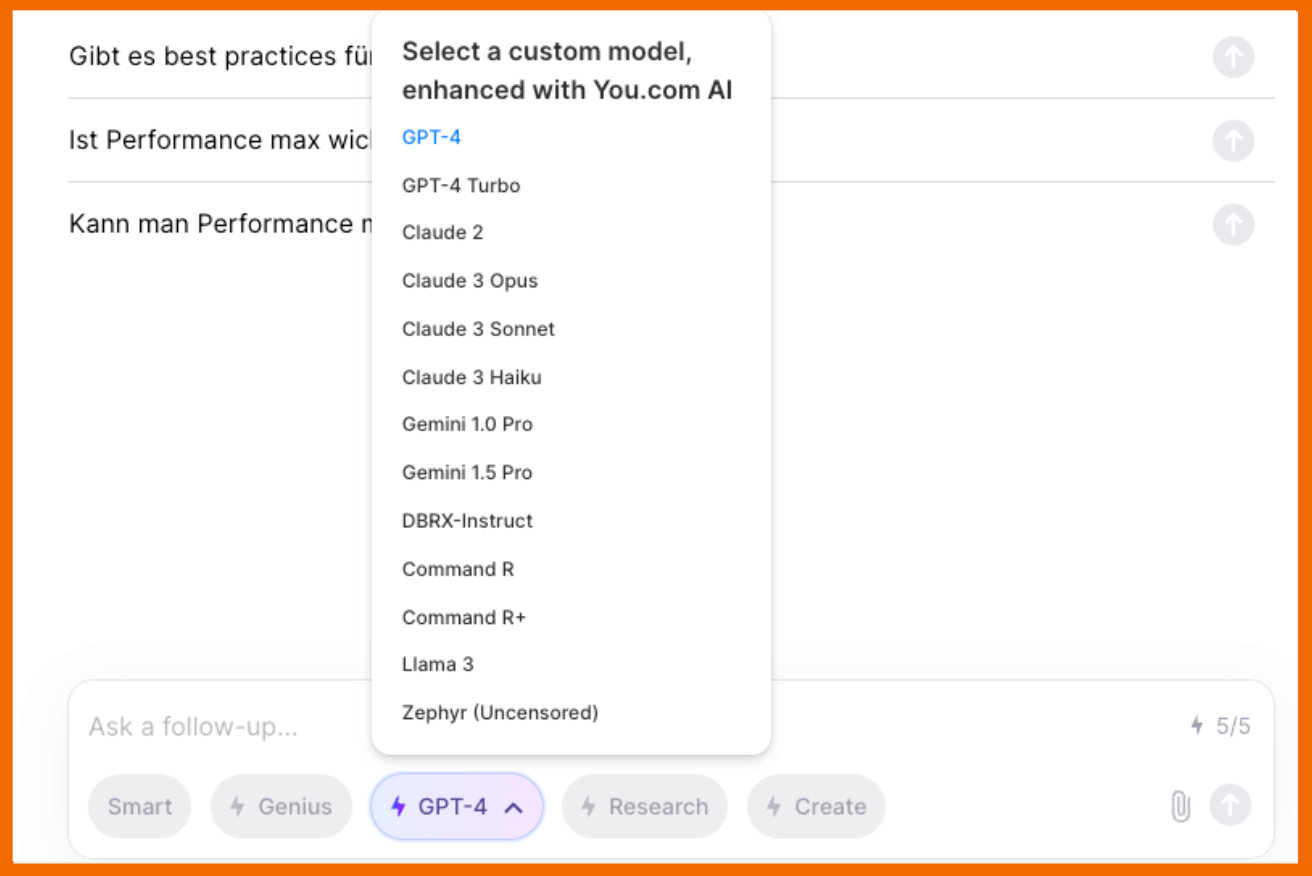
Task: Switch to Create mode
Action: pyautogui.click(x=816, y=807)
